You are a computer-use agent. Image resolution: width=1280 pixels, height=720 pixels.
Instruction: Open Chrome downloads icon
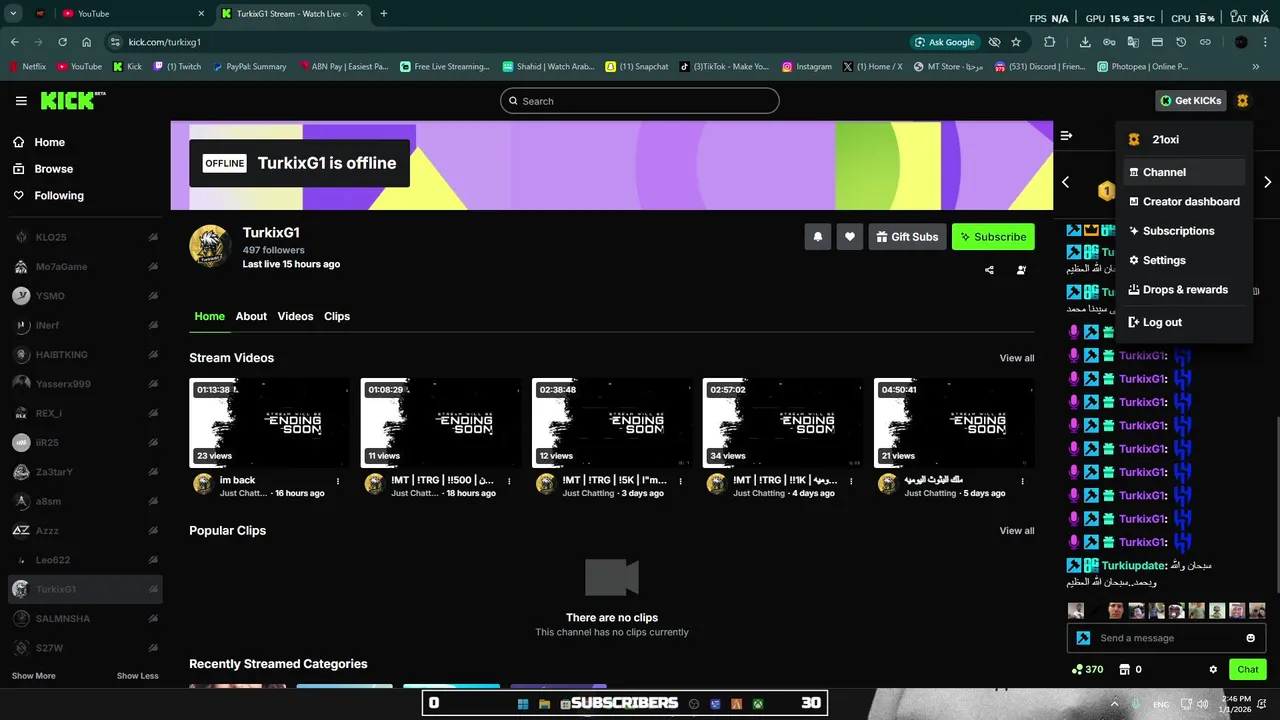tap(1085, 42)
